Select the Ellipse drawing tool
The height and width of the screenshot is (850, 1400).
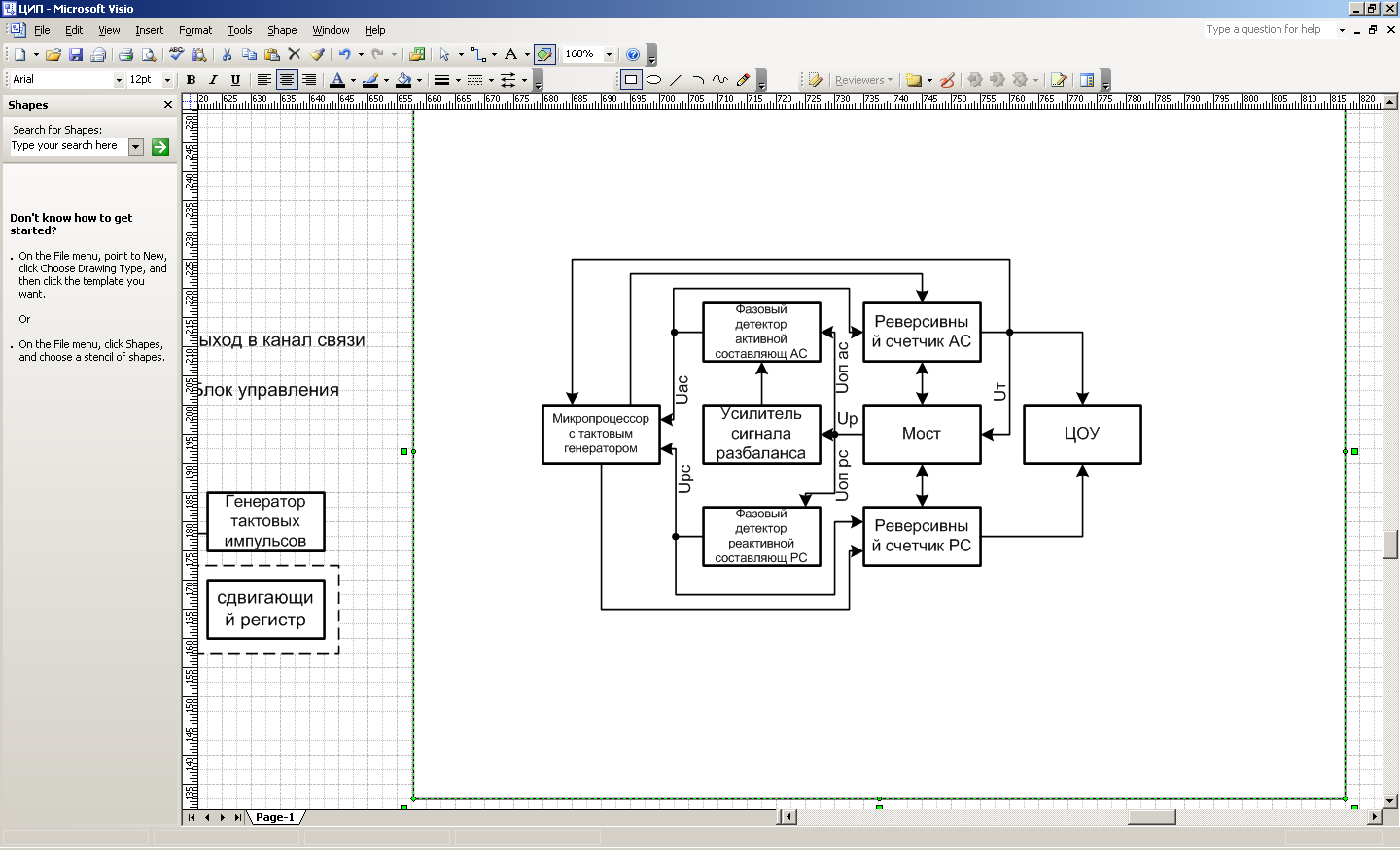tap(654, 80)
